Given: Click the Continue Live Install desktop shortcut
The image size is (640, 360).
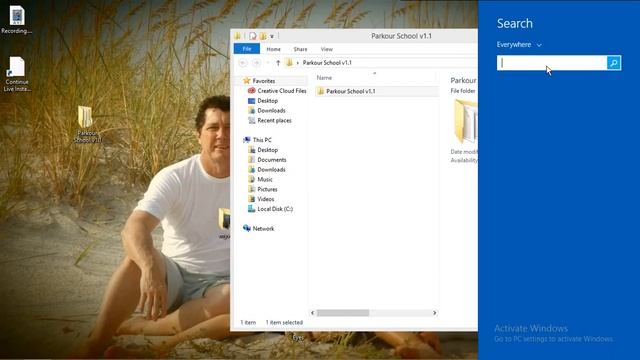Looking at the screenshot, I should click(17, 74).
